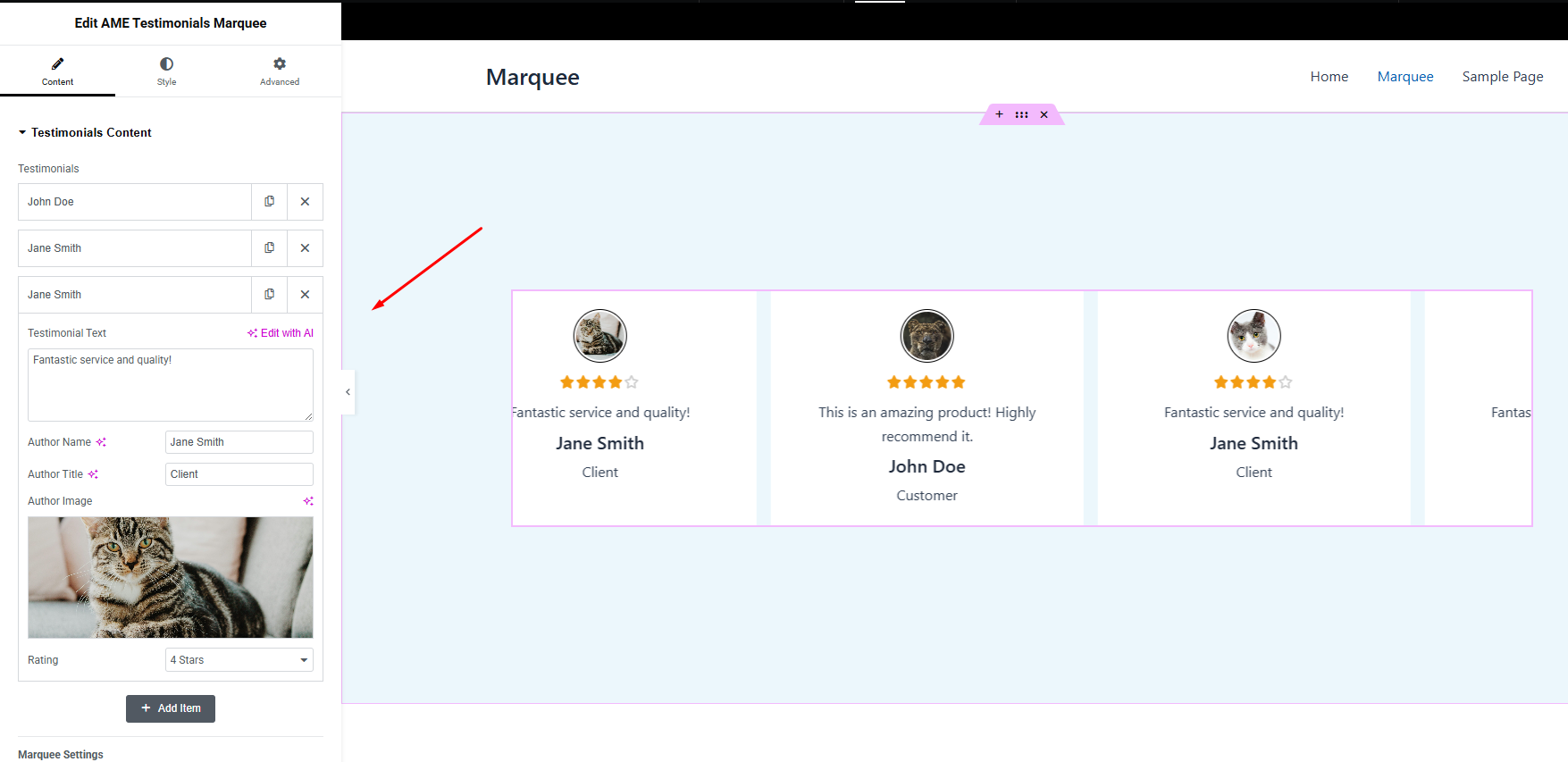Click the Edit AME Testimonials Marquee header
This screenshot has width=1568, height=762.
pyautogui.click(x=171, y=23)
